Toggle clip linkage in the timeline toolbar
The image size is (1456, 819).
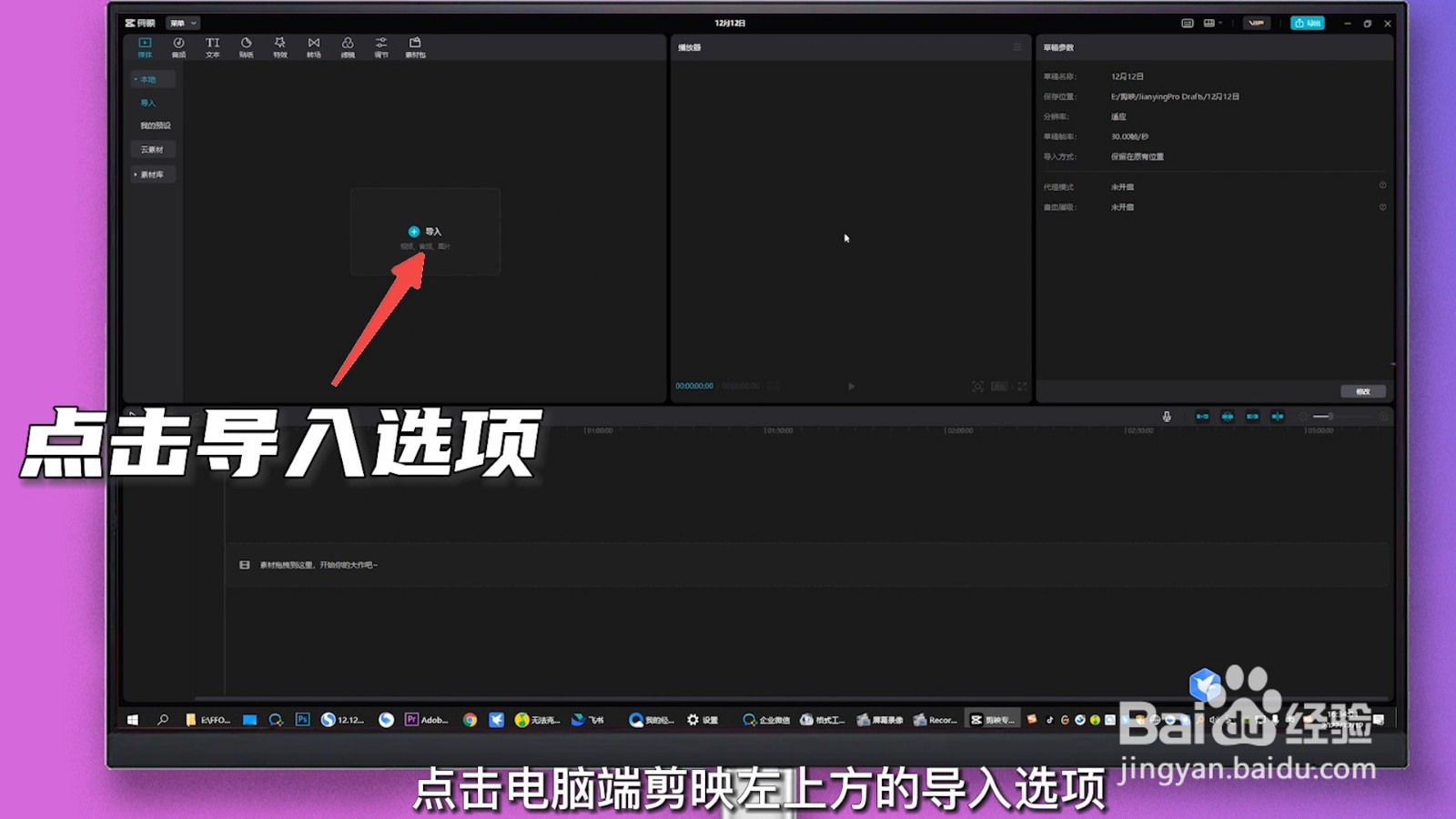click(1251, 416)
